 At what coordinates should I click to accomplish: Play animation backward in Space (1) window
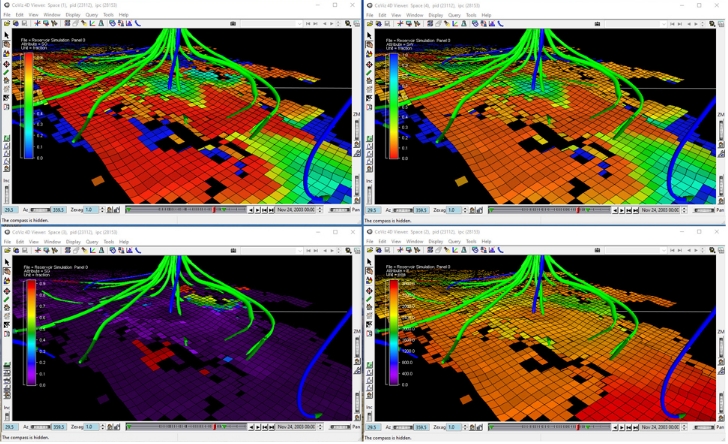(251, 210)
